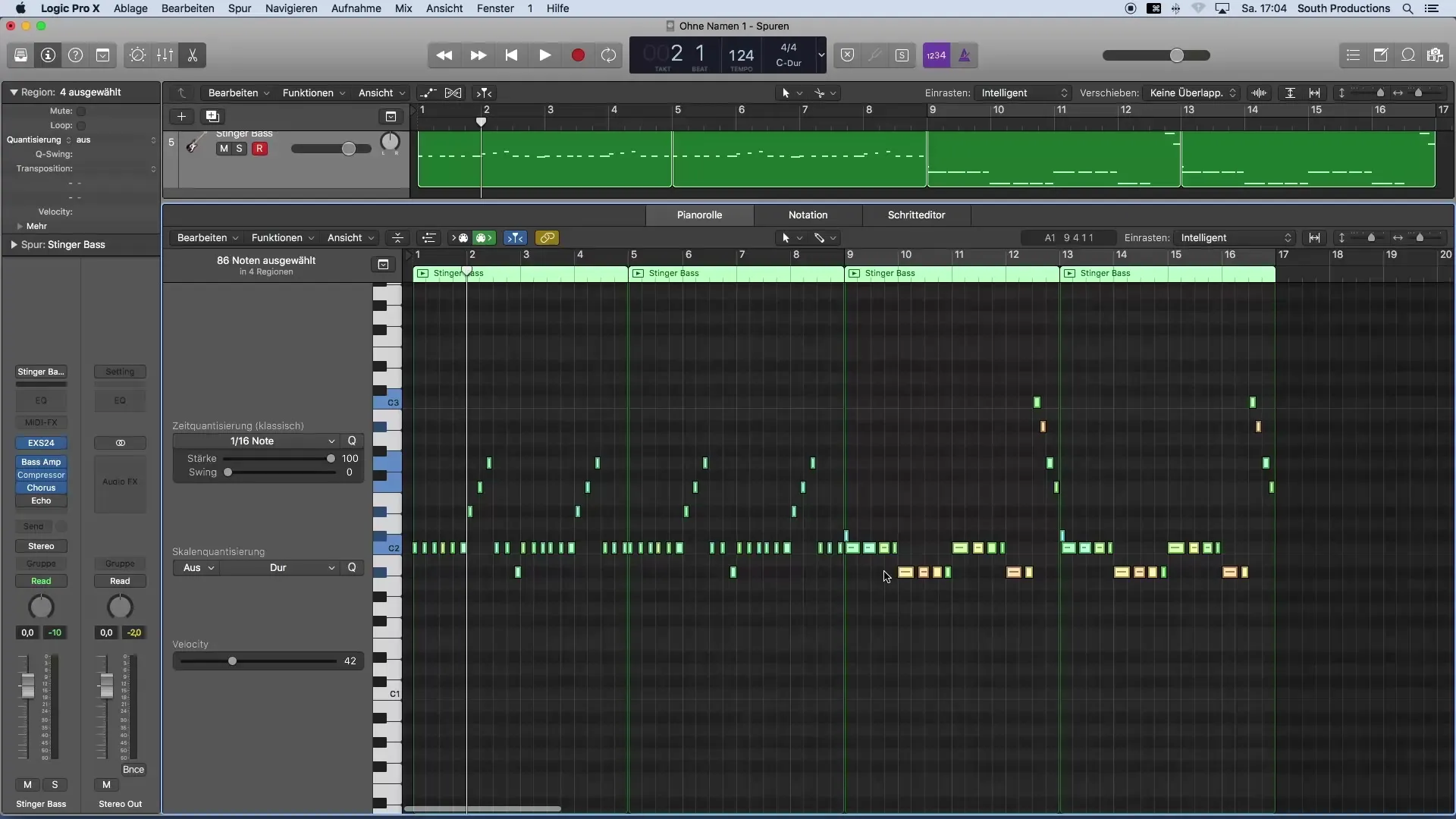Open the Aus scale root dropdown

click(x=196, y=568)
